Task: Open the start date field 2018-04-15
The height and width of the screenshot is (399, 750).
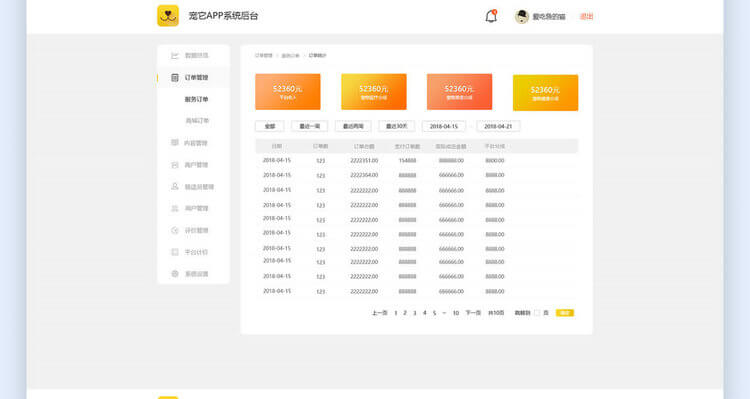Action: (443, 126)
